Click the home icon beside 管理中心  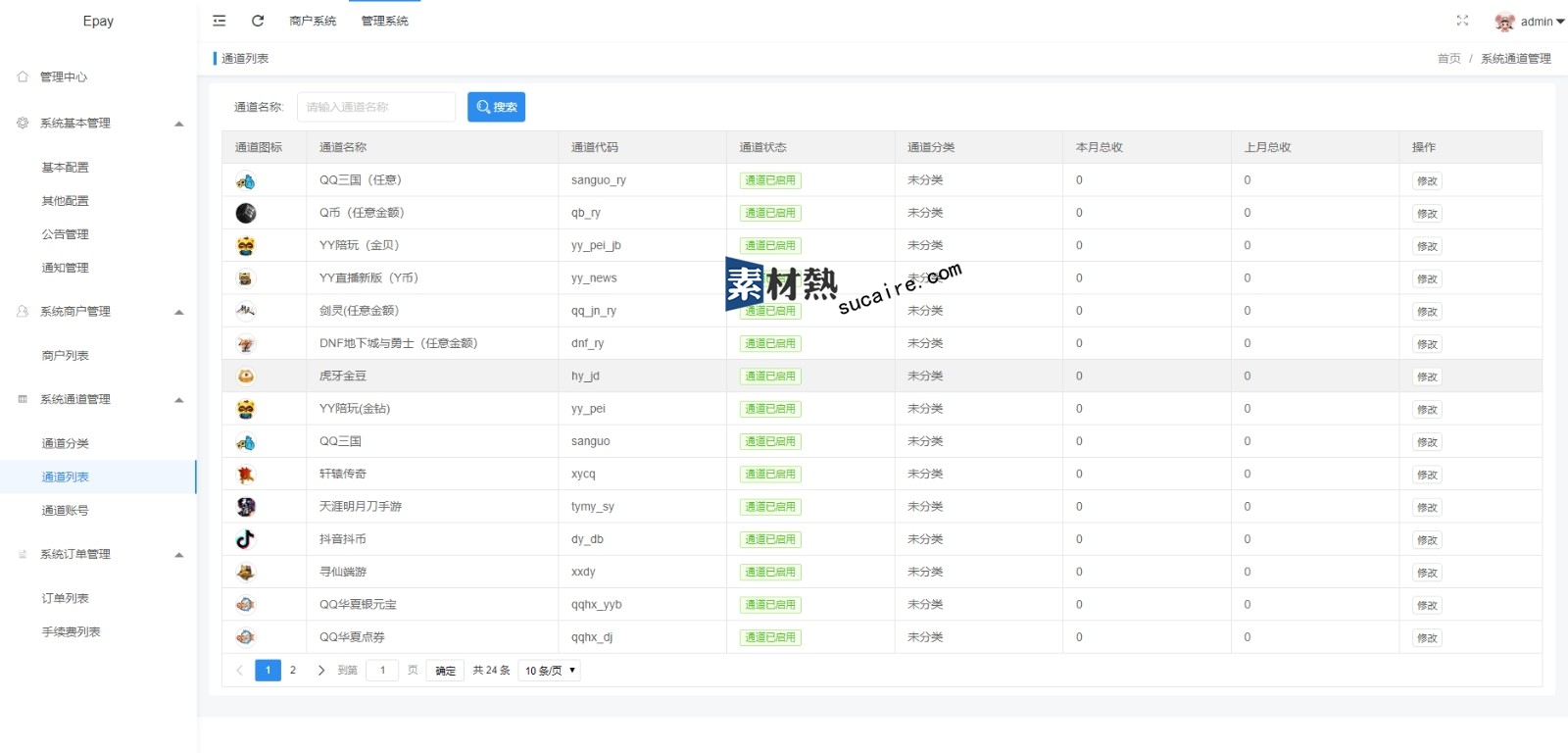click(23, 76)
